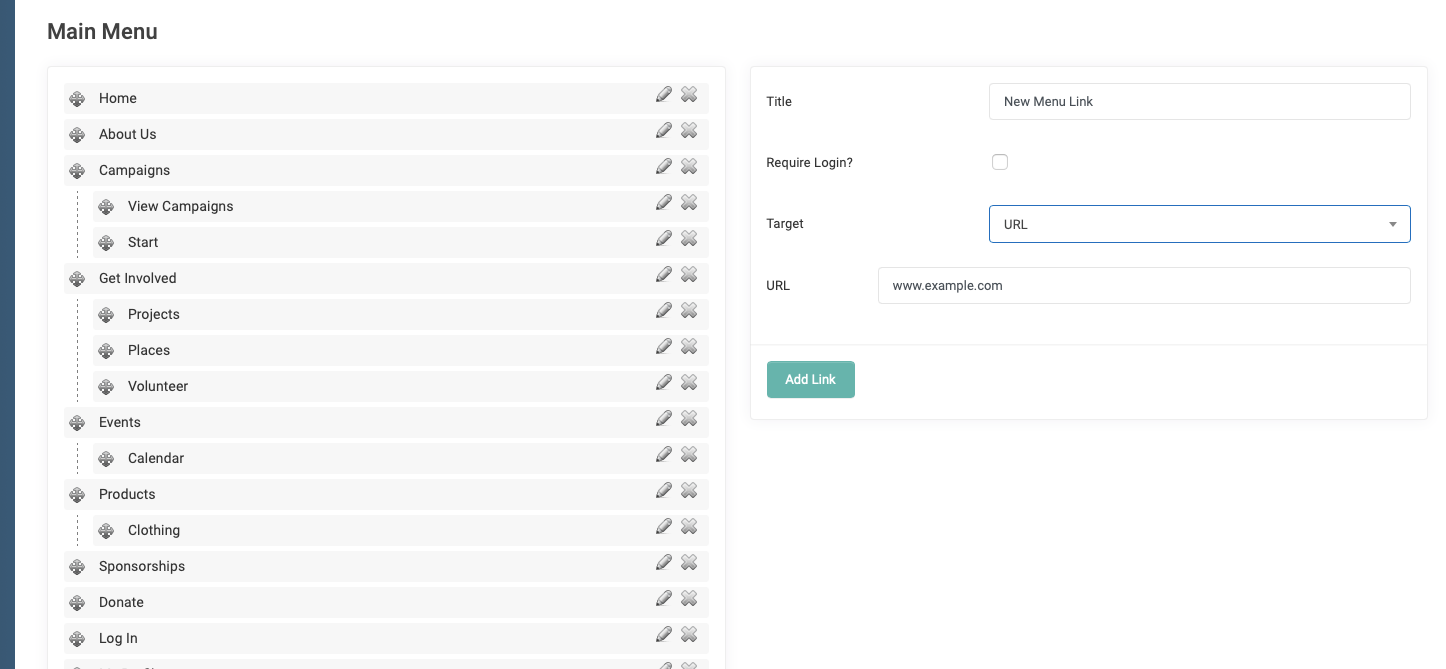Click the Title input field
Viewport: 1446px width, 669px height.
(x=1199, y=101)
